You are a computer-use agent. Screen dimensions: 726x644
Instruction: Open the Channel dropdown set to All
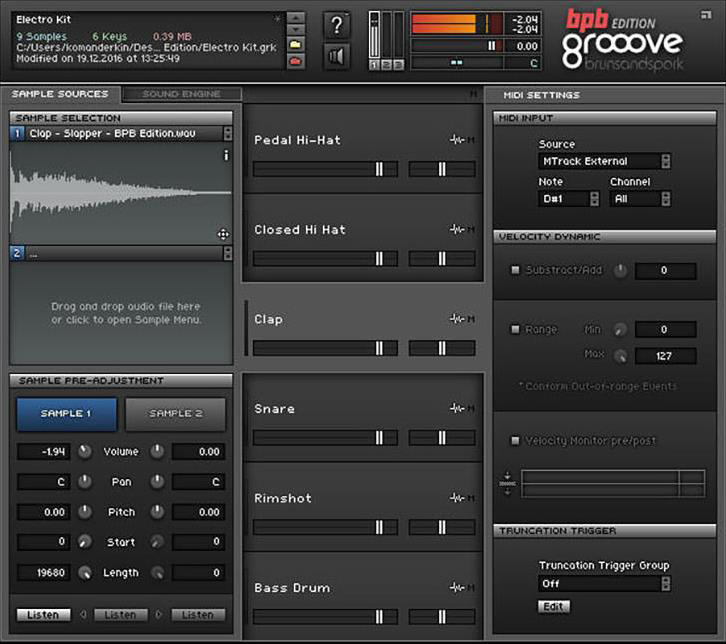[x=639, y=199]
